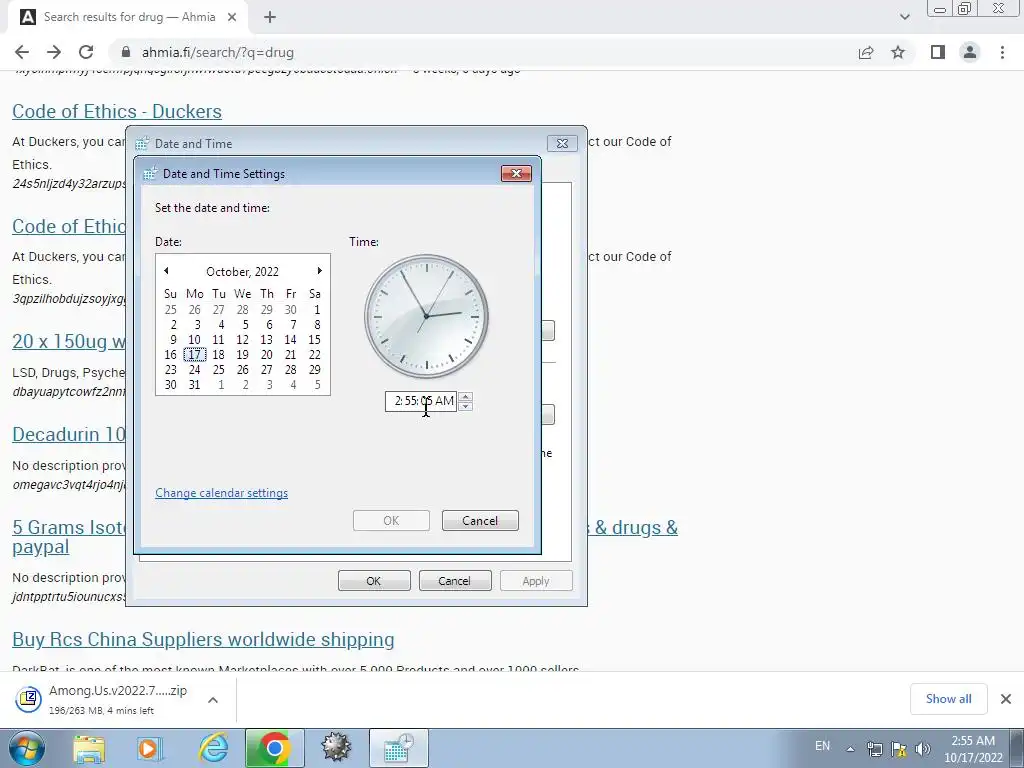The image size is (1024, 768).
Task: Click the October, 2022 calendar header
Action: pos(242,272)
